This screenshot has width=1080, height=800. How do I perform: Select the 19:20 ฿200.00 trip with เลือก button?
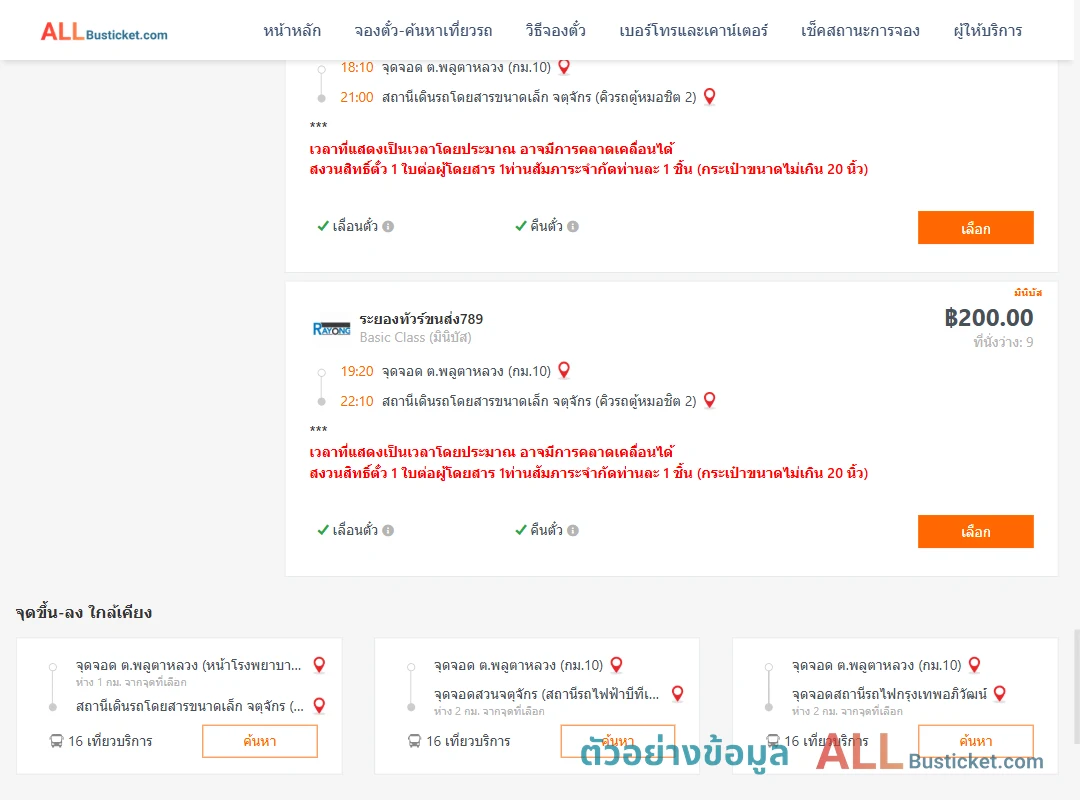tap(975, 531)
